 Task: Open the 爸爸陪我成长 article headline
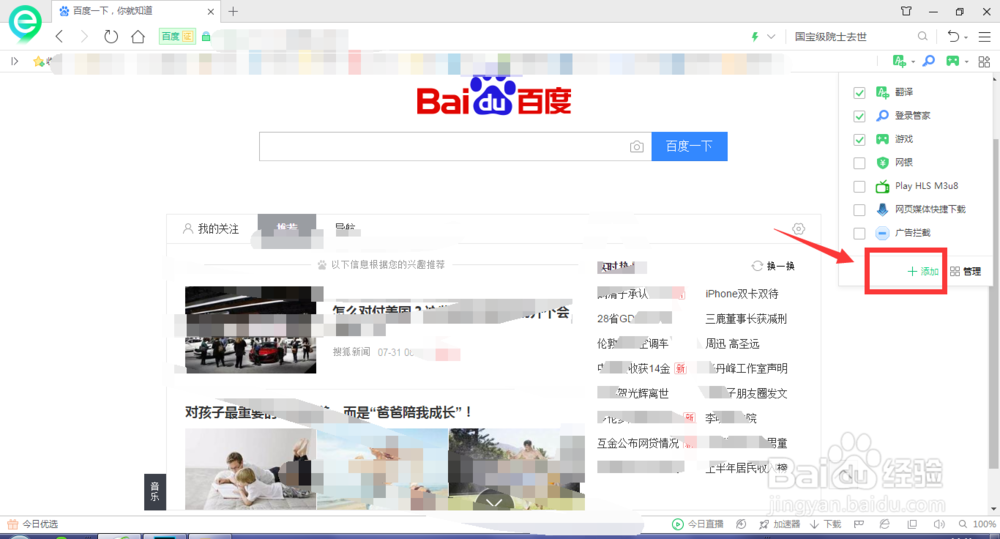[329, 413]
